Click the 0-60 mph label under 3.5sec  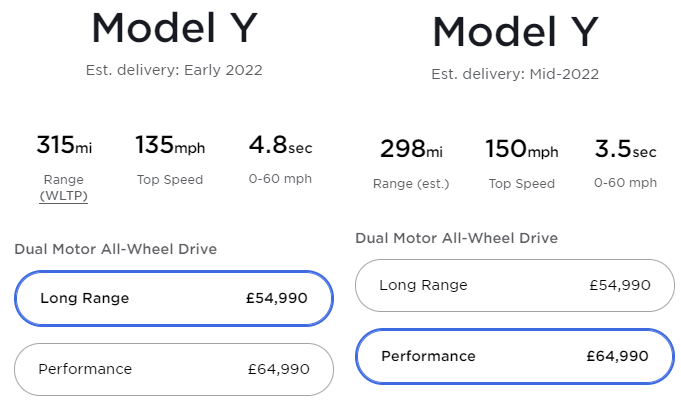[x=626, y=184]
